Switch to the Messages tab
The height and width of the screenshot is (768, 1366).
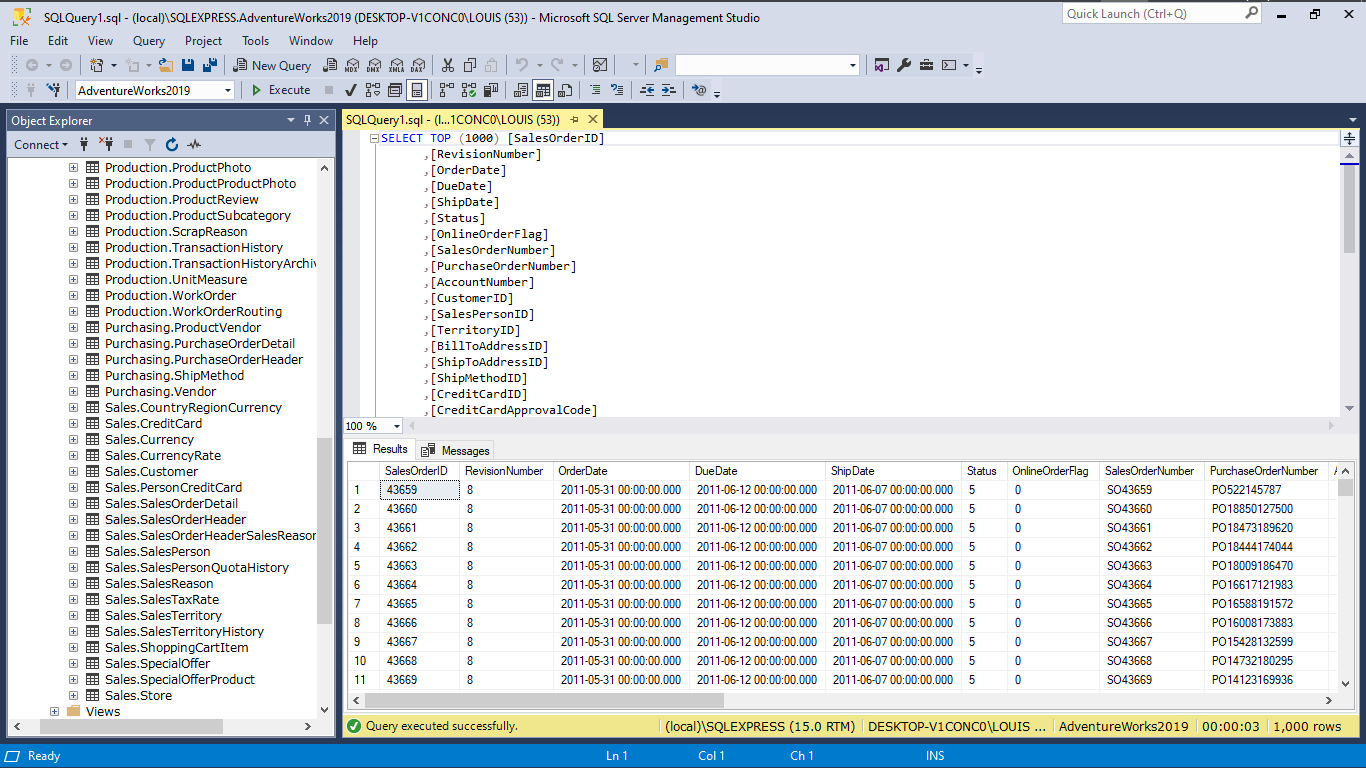pyautogui.click(x=455, y=450)
